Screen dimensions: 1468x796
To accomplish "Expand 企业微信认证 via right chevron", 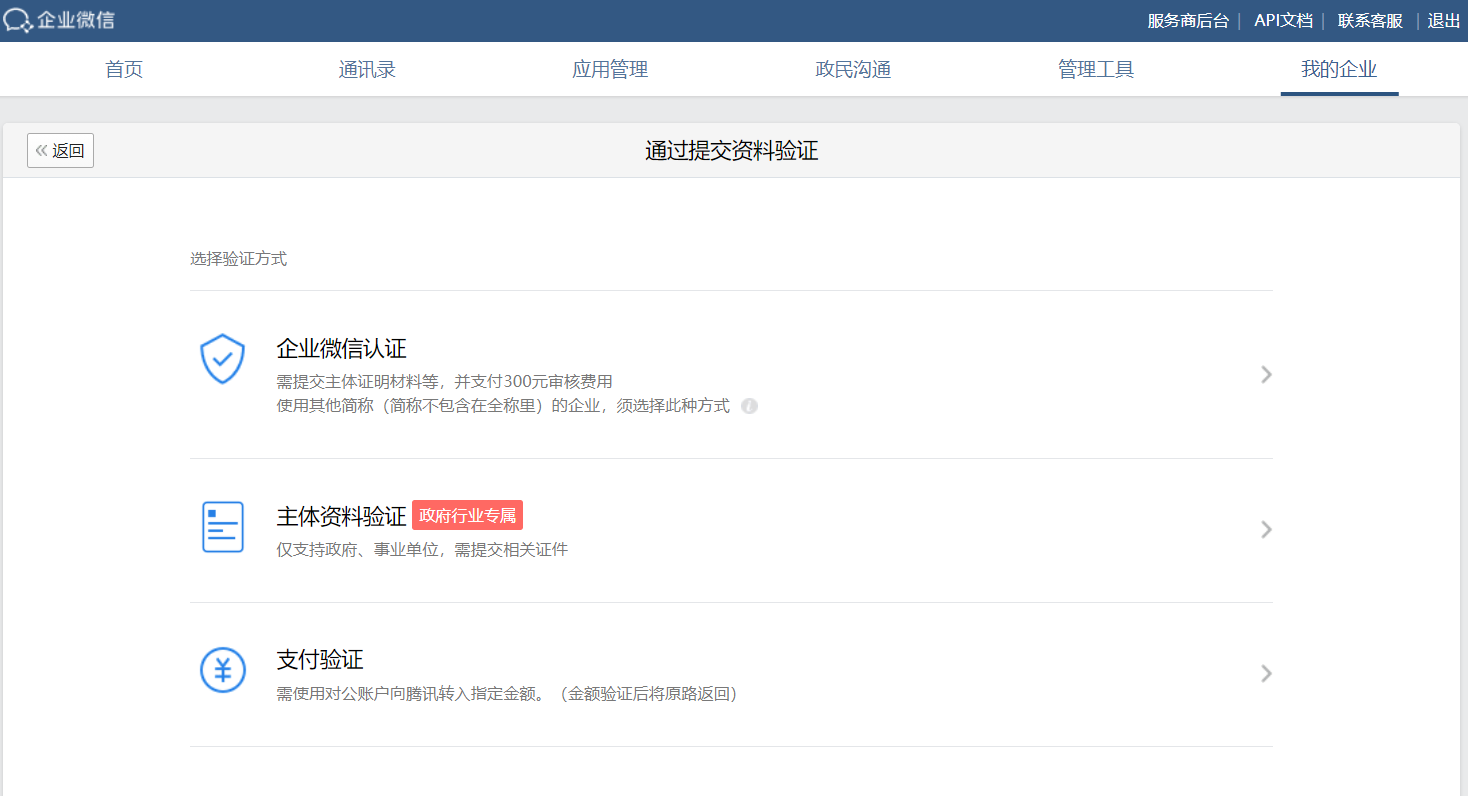I will (x=1266, y=375).
